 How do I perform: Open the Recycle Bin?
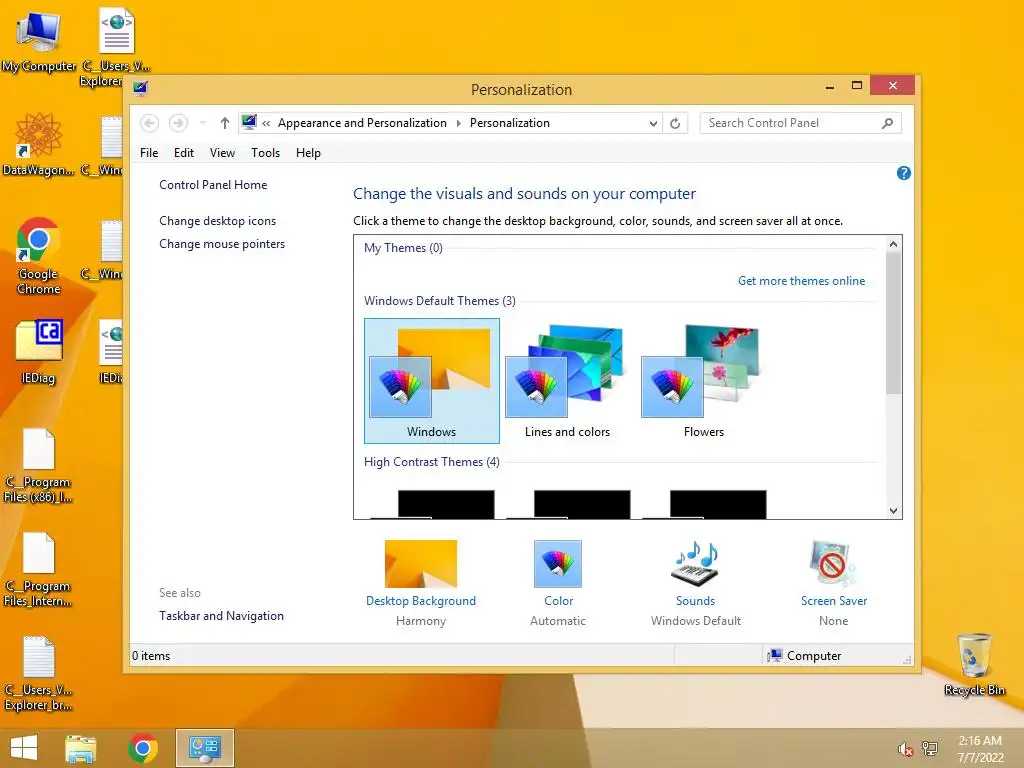point(974,664)
